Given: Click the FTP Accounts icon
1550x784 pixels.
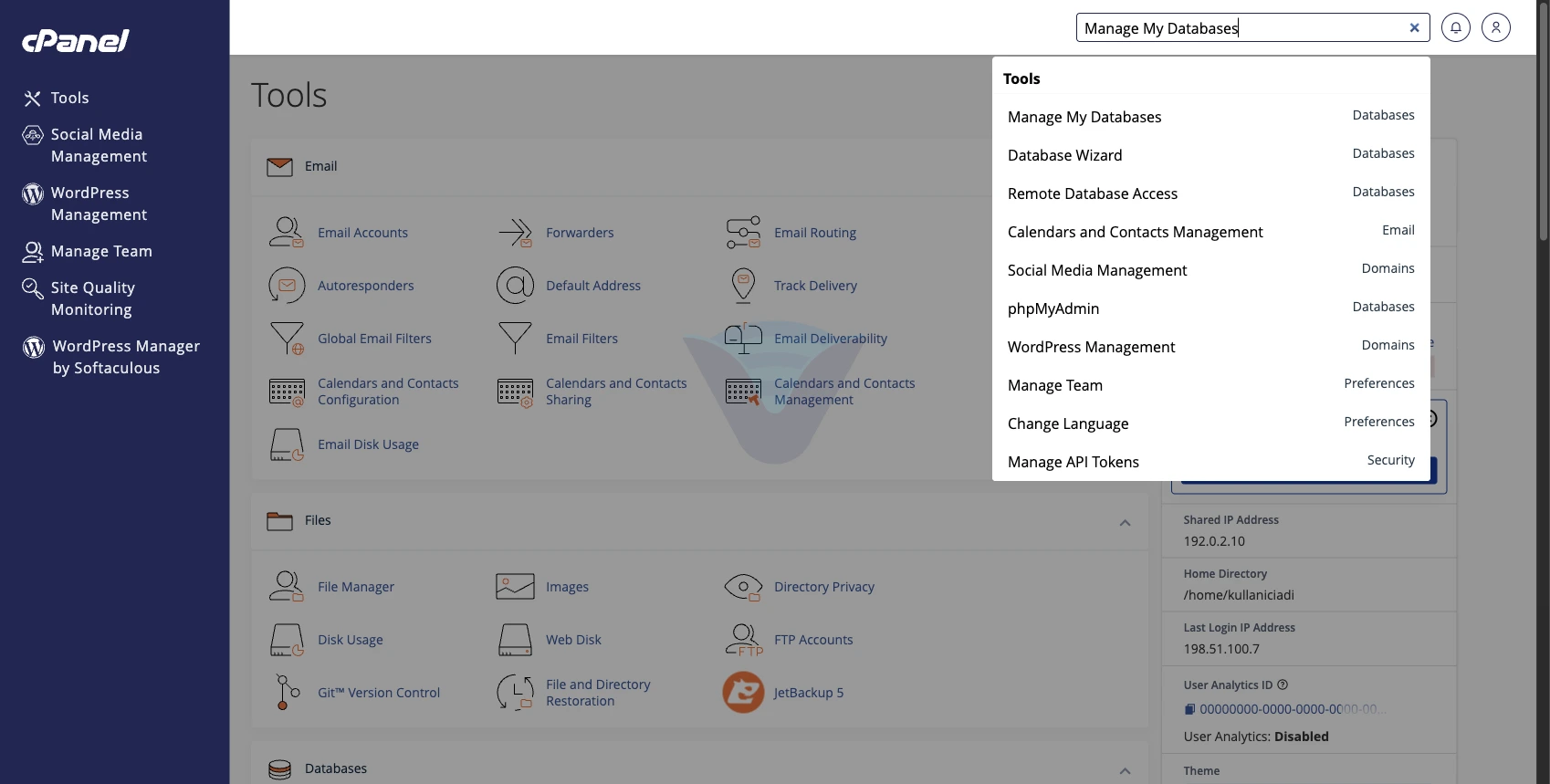Looking at the screenshot, I should tap(743, 640).
